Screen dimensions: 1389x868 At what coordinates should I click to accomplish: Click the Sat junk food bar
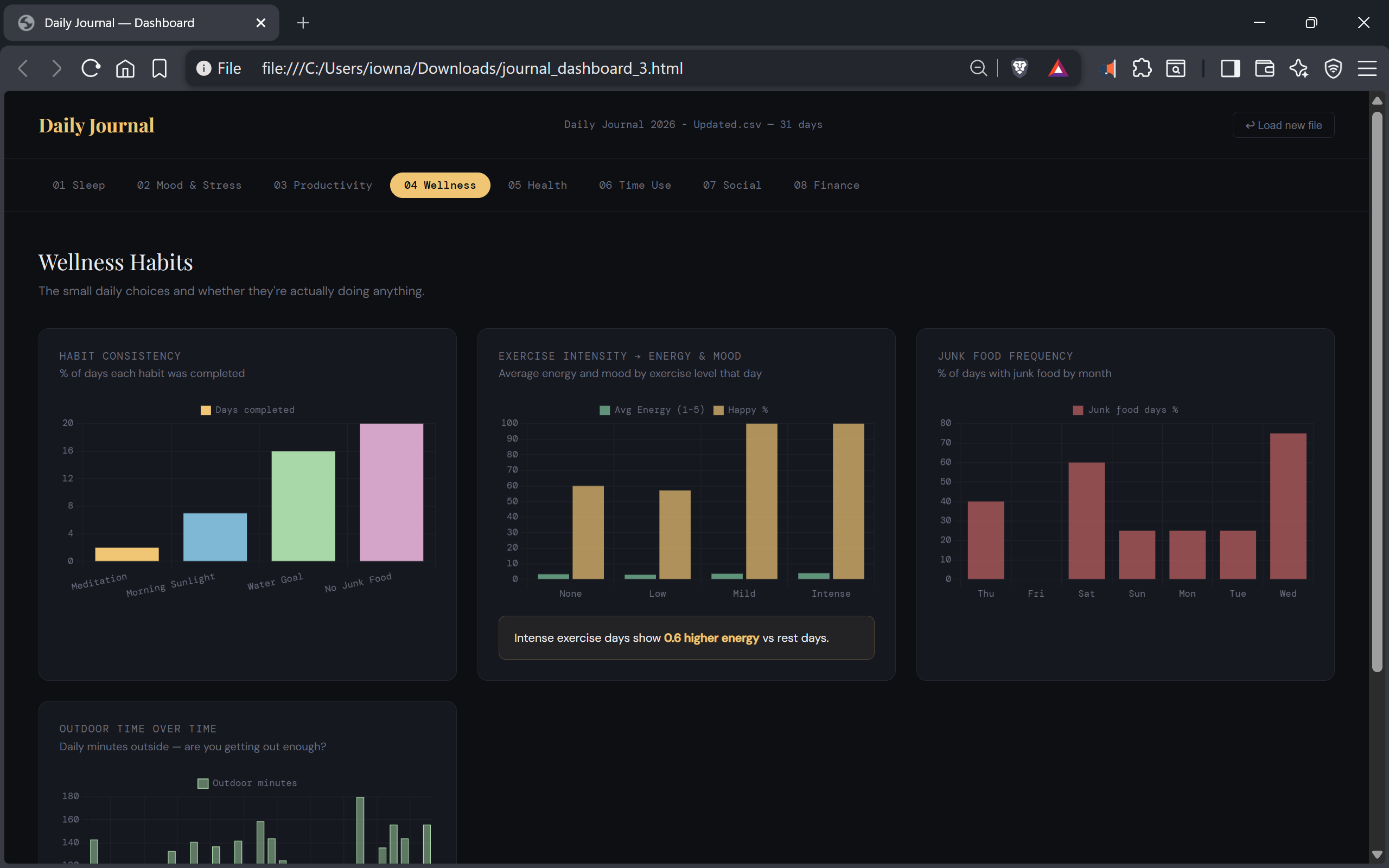(x=1087, y=521)
